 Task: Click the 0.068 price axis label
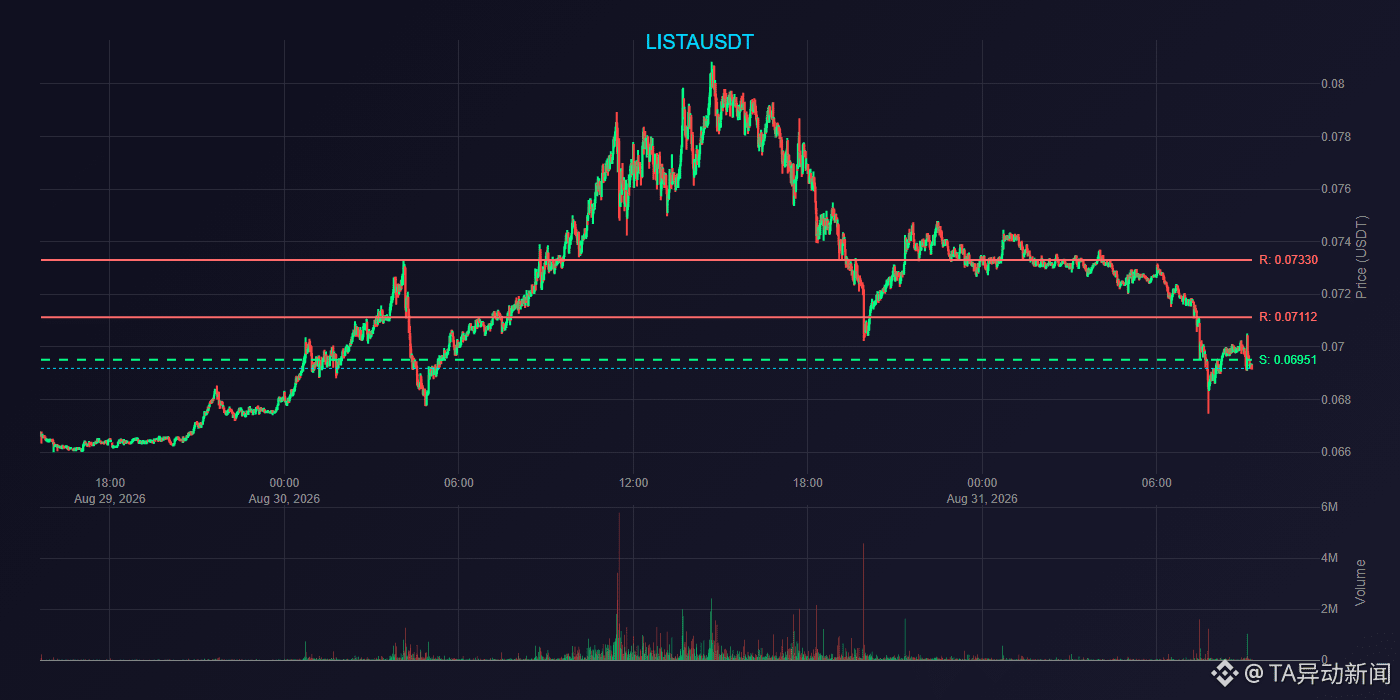pyautogui.click(x=1335, y=400)
